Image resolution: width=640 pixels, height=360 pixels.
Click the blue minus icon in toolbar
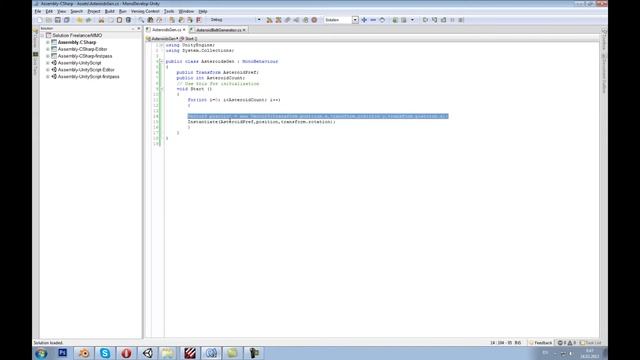click(x=373, y=20)
